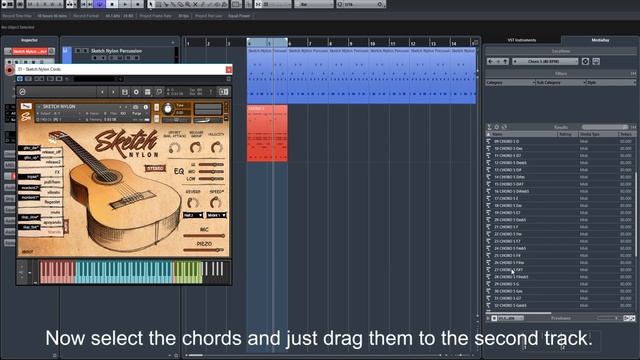Add a track with the plus button
Viewport: 640px width, 360px height.
point(173,42)
